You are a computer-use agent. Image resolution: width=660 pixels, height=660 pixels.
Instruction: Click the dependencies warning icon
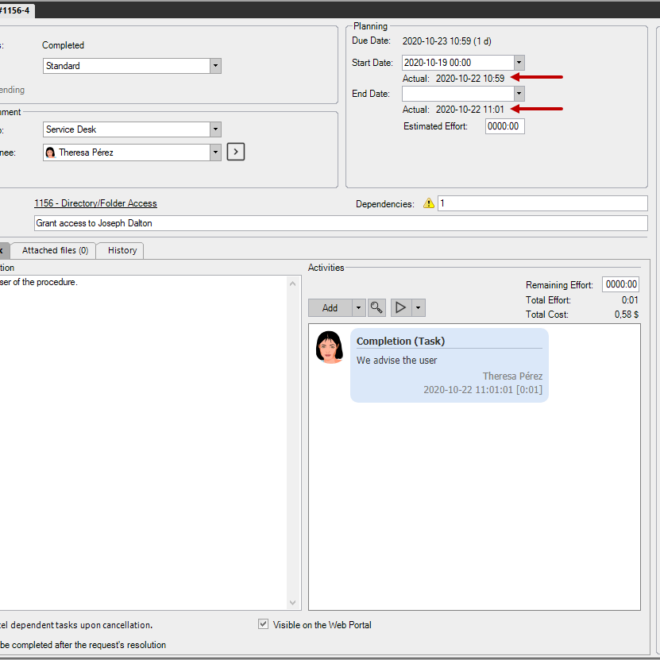point(428,203)
